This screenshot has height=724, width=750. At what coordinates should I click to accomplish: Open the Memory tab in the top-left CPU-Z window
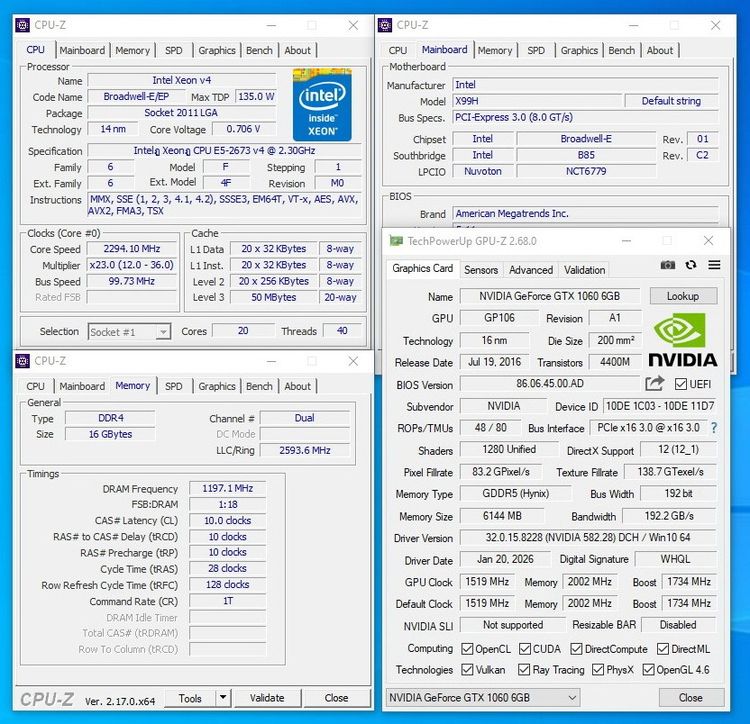coord(132,50)
